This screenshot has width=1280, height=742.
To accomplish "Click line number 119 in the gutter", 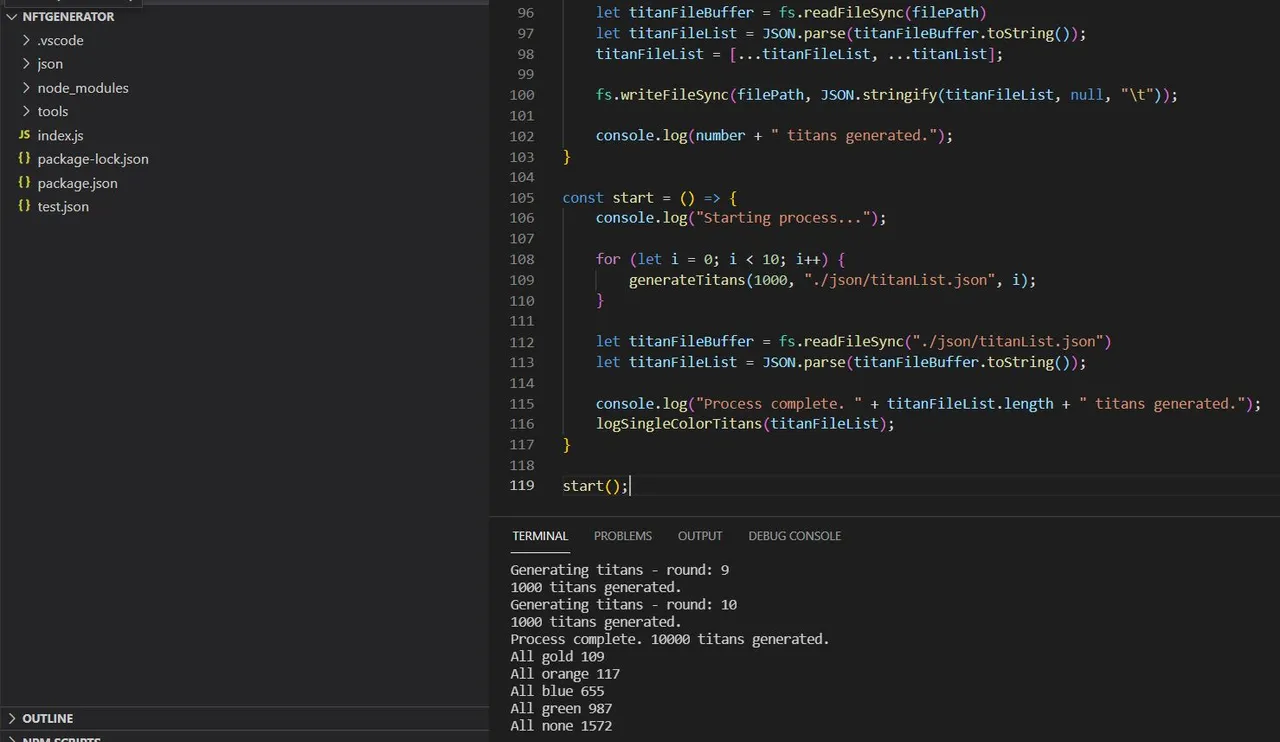I will [522, 486].
